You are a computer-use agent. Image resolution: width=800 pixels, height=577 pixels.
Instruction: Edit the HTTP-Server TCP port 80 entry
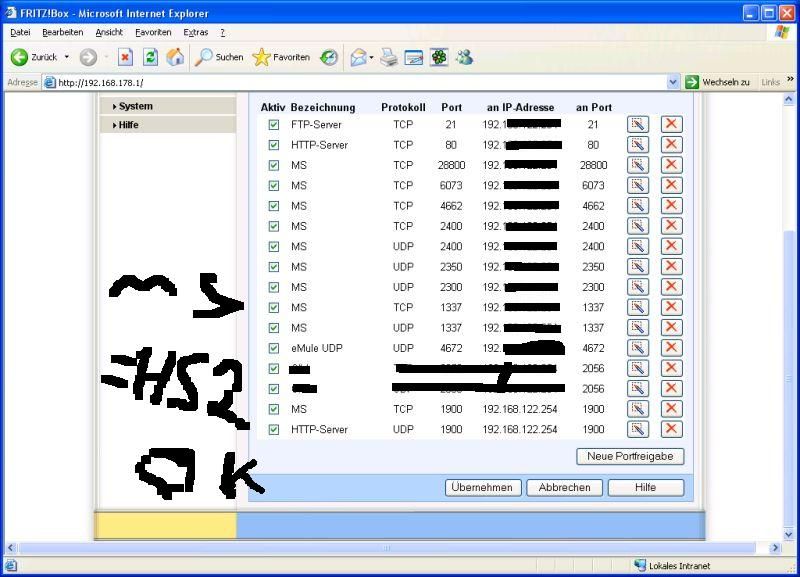pyautogui.click(x=638, y=145)
